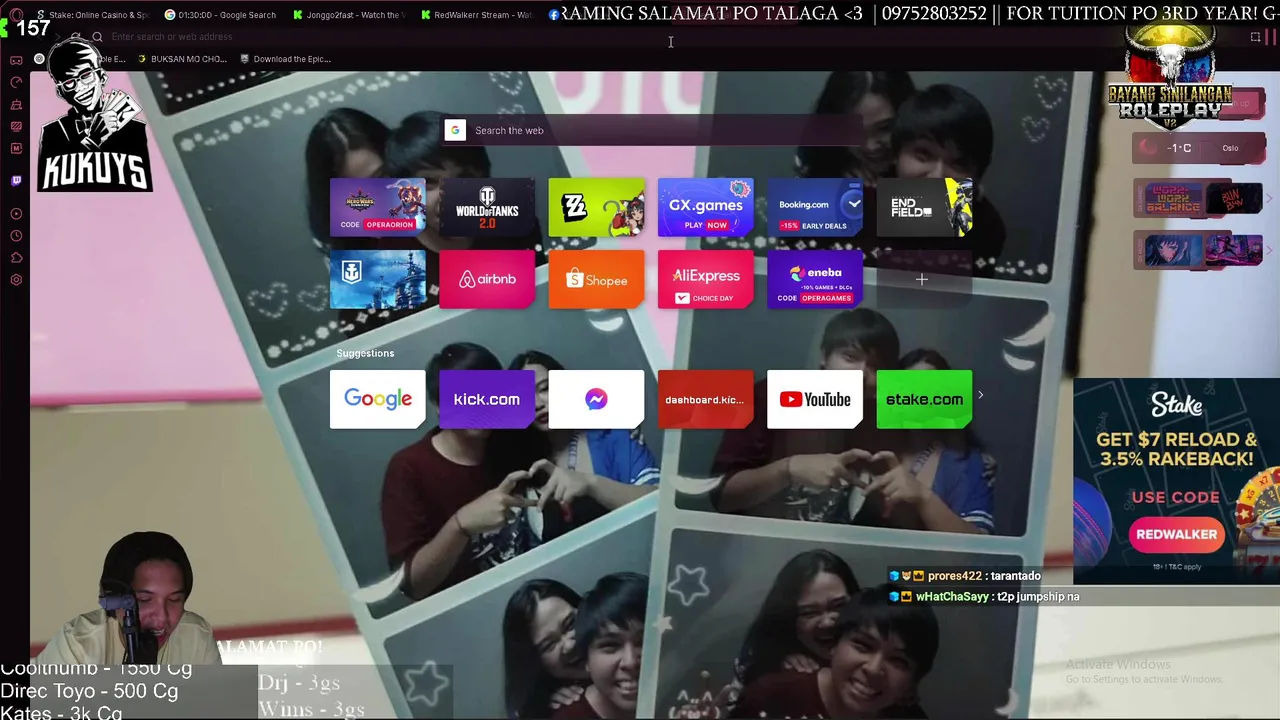Open the Stake reload and rakeback ad
This screenshot has width=1280, height=720.
[1176, 481]
